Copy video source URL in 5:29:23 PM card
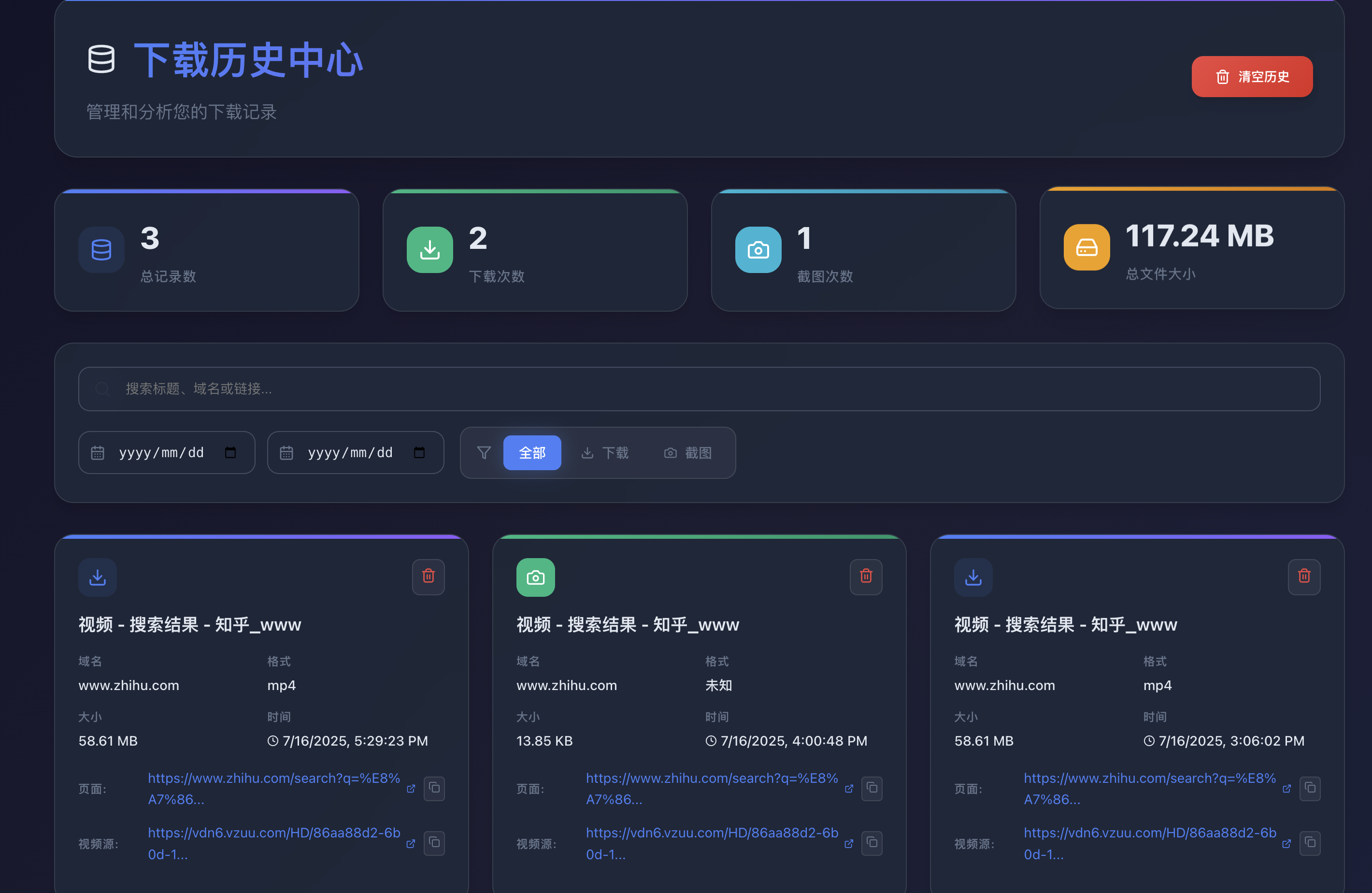Viewport: 1372px width, 893px height. coord(434,843)
